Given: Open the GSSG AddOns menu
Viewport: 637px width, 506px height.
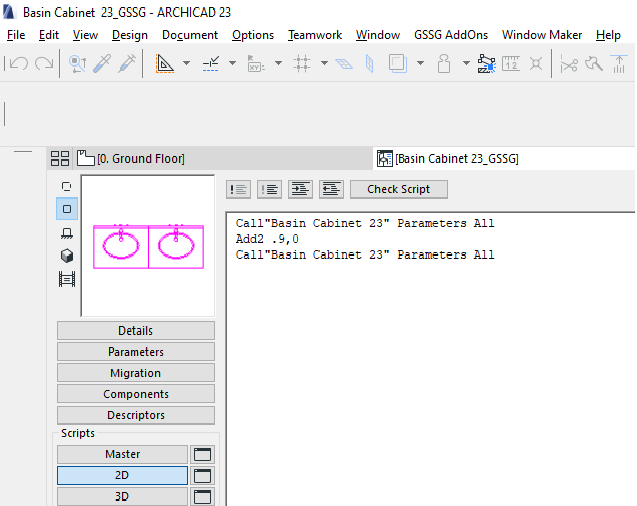Looking at the screenshot, I should coord(451,35).
